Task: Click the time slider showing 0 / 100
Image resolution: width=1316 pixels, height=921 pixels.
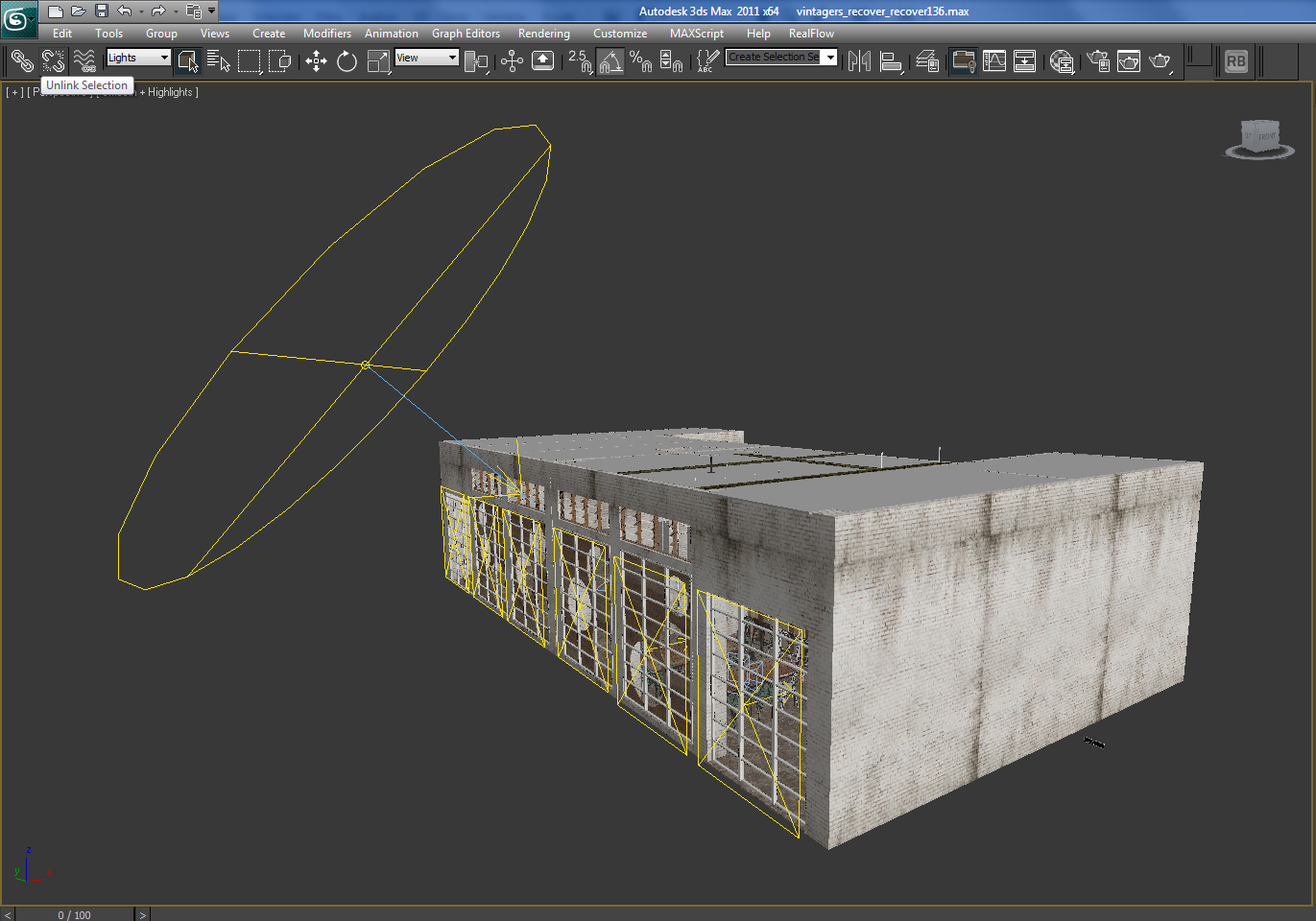Action: pyautogui.click(x=74, y=914)
